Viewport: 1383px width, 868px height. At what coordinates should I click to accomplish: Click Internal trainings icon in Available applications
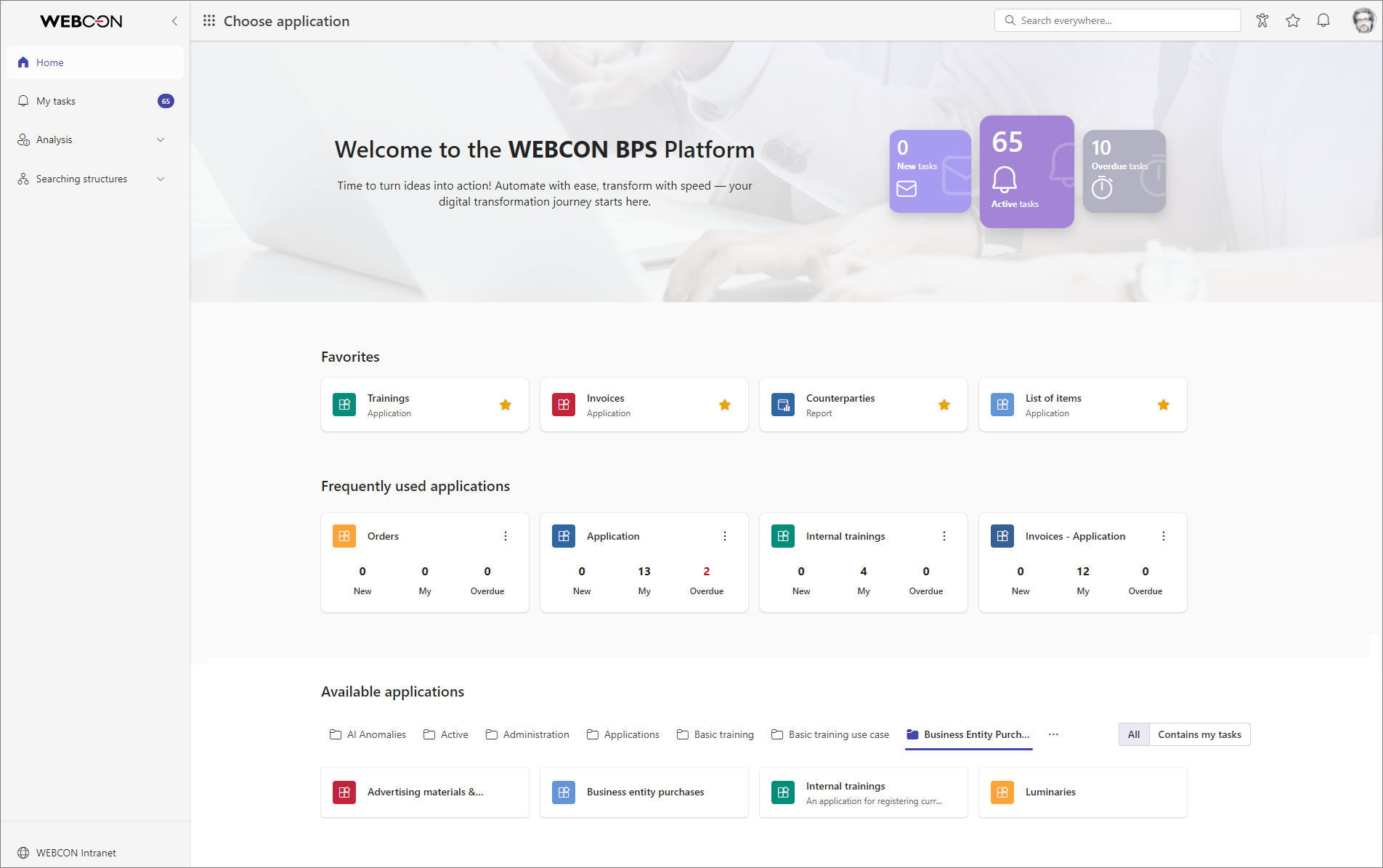783,792
